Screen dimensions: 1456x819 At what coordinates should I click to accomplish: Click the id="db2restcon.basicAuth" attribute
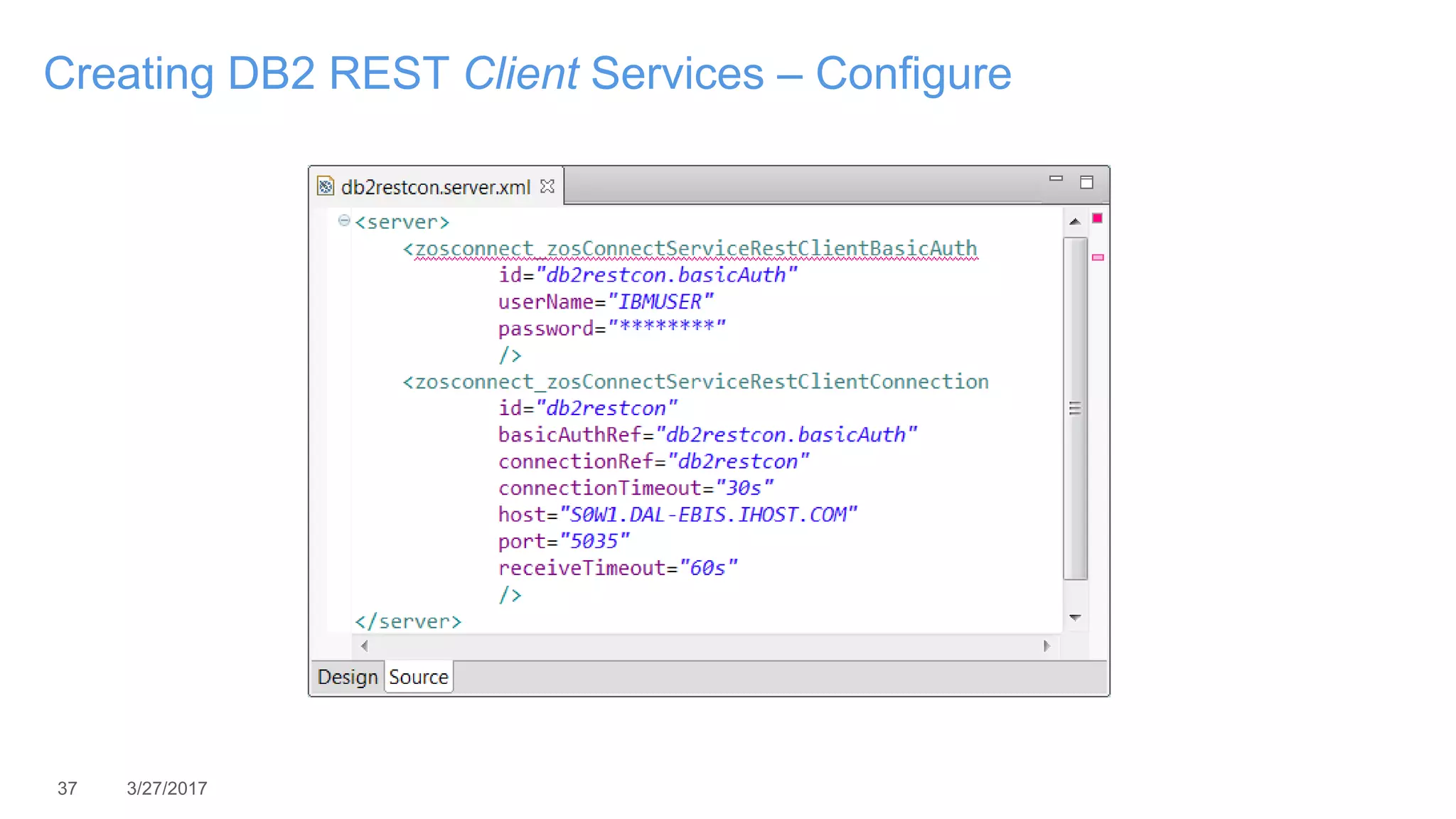pos(648,275)
